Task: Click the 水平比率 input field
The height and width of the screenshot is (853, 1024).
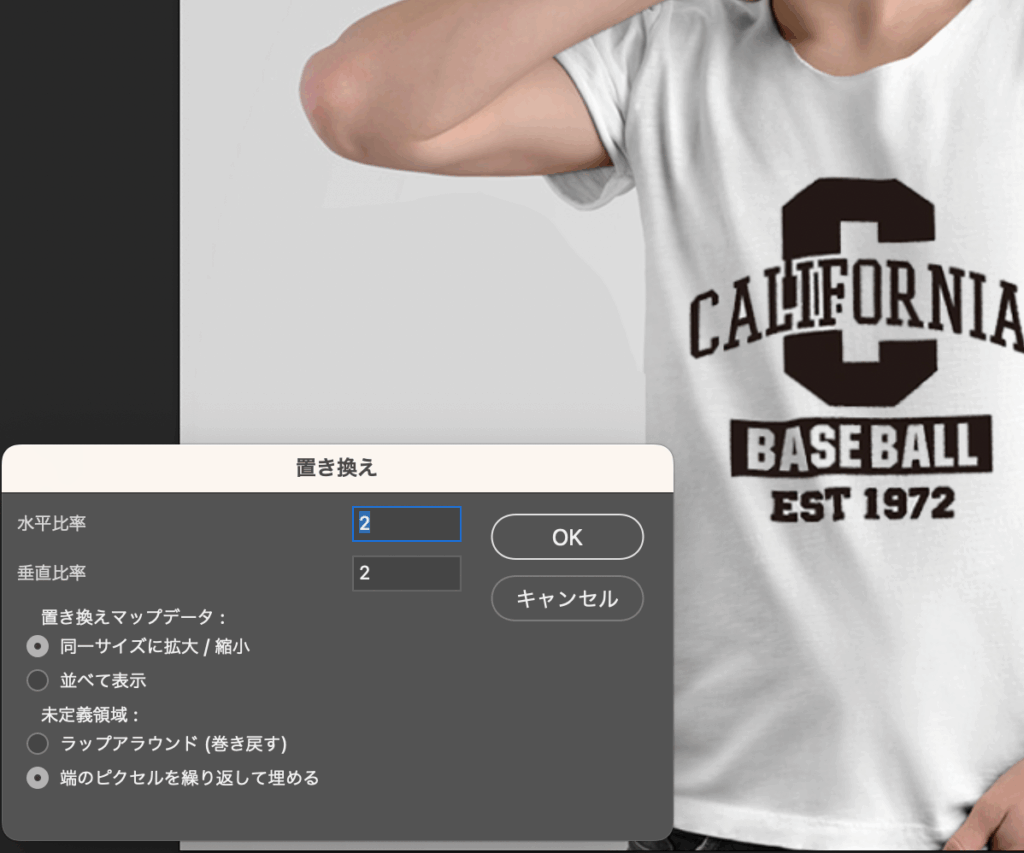Action: coord(406,524)
